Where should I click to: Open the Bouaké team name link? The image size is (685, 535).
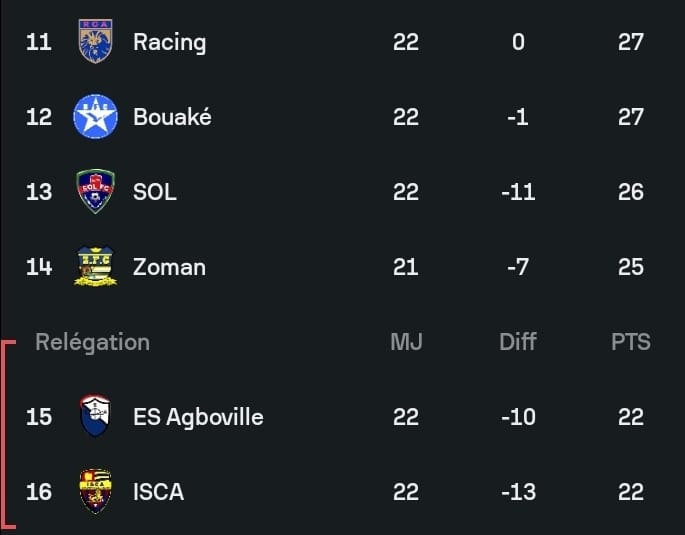[x=172, y=117]
